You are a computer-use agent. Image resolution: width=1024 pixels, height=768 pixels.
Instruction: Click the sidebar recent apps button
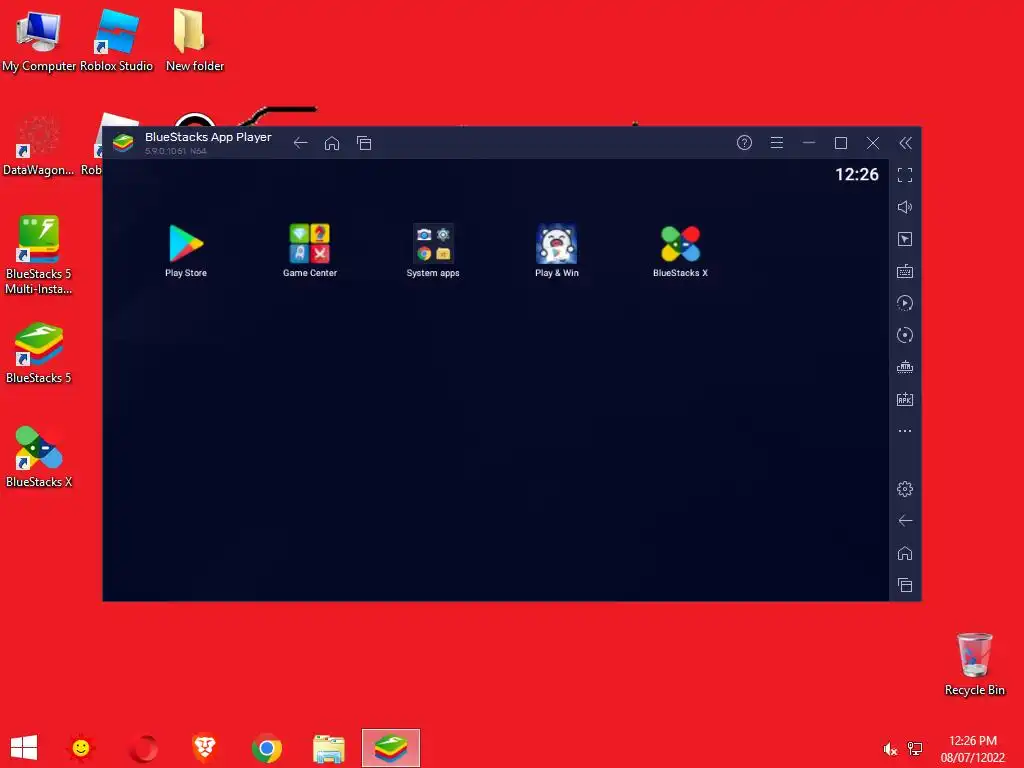[x=904, y=585]
